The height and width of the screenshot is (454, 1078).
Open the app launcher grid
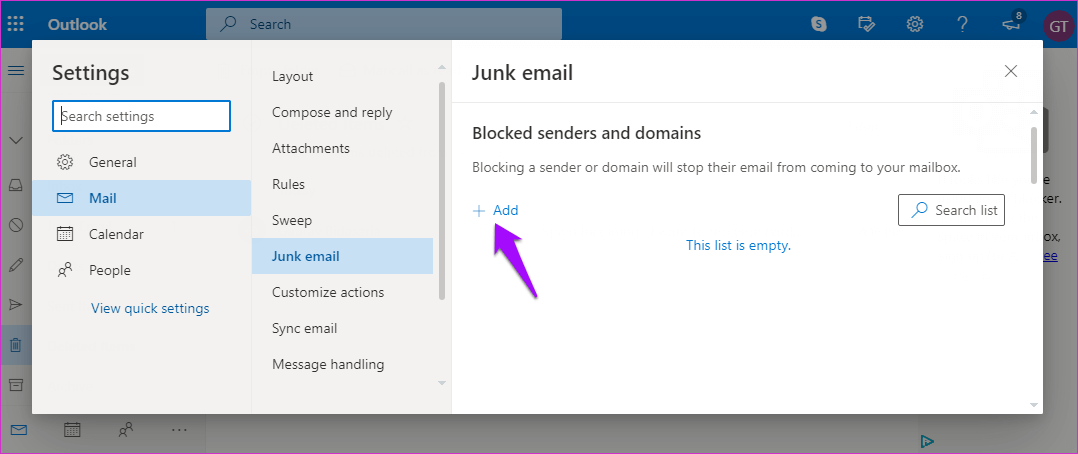[16, 24]
